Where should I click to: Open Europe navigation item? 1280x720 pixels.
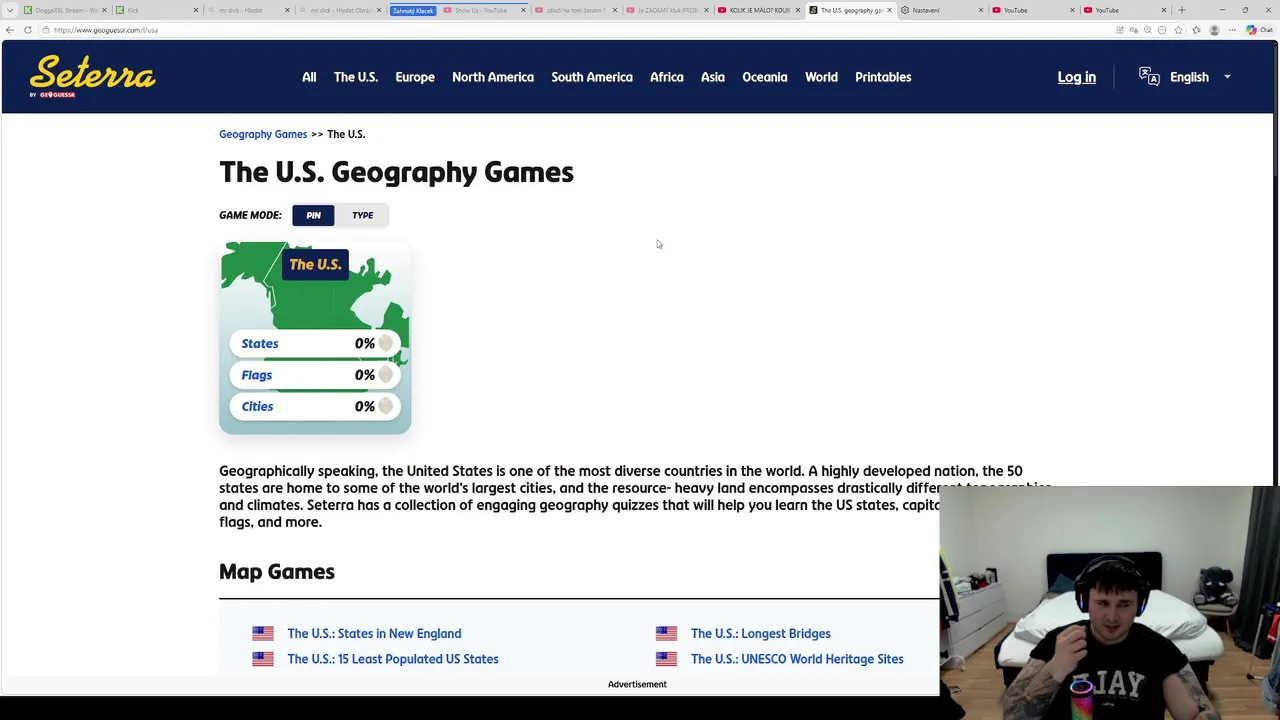(x=415, y=77)
